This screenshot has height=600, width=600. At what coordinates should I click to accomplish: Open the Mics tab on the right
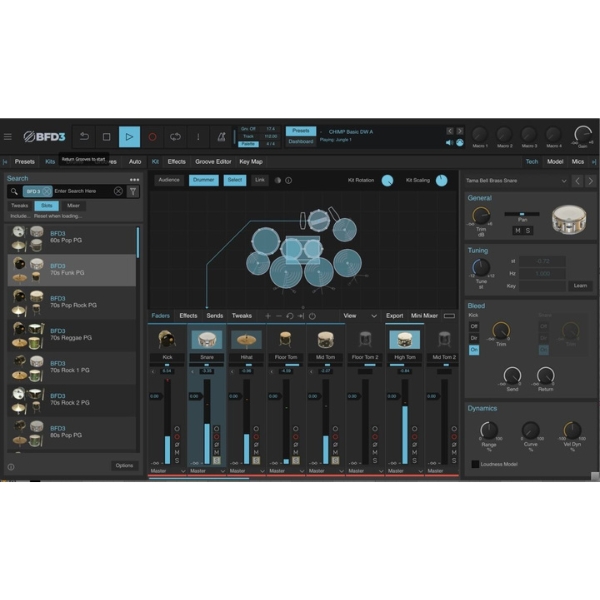[578, 162]
